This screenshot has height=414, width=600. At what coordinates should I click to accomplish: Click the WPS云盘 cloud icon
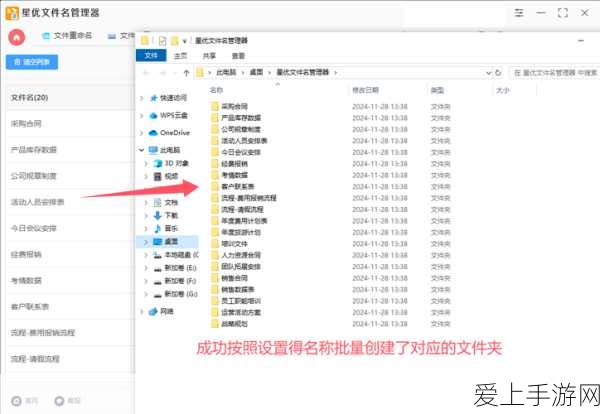[x=153, y=116]
